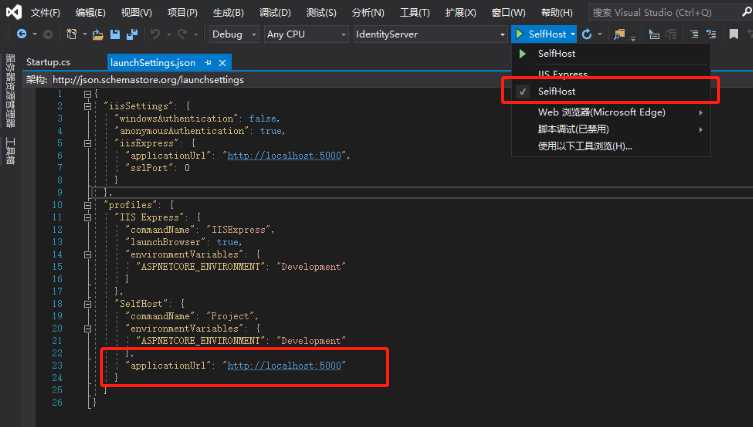
Task: Click the Visual Studio logo icon
Action: click(x=13, y=12)
